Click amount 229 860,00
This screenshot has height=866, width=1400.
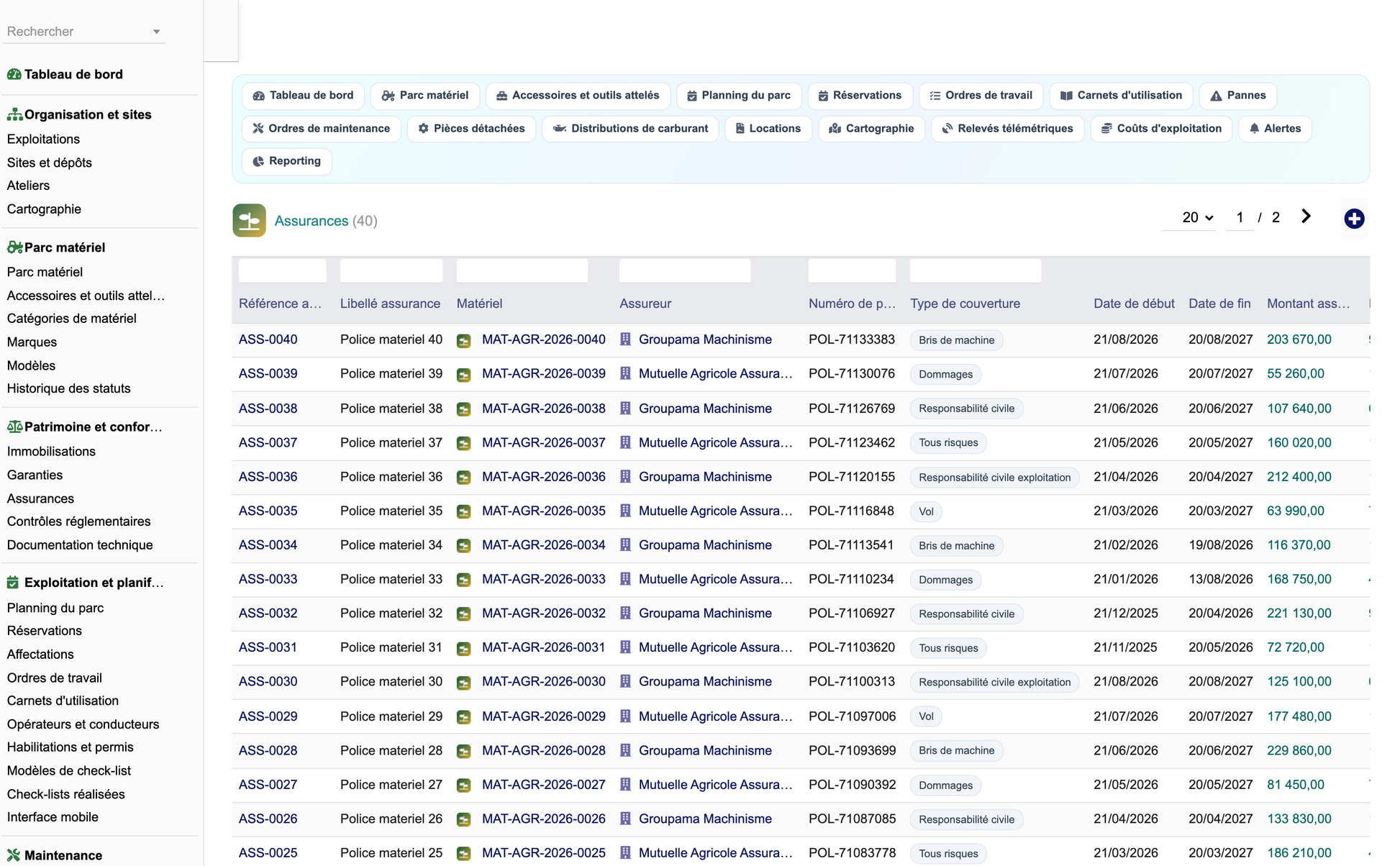point(1299,750)
